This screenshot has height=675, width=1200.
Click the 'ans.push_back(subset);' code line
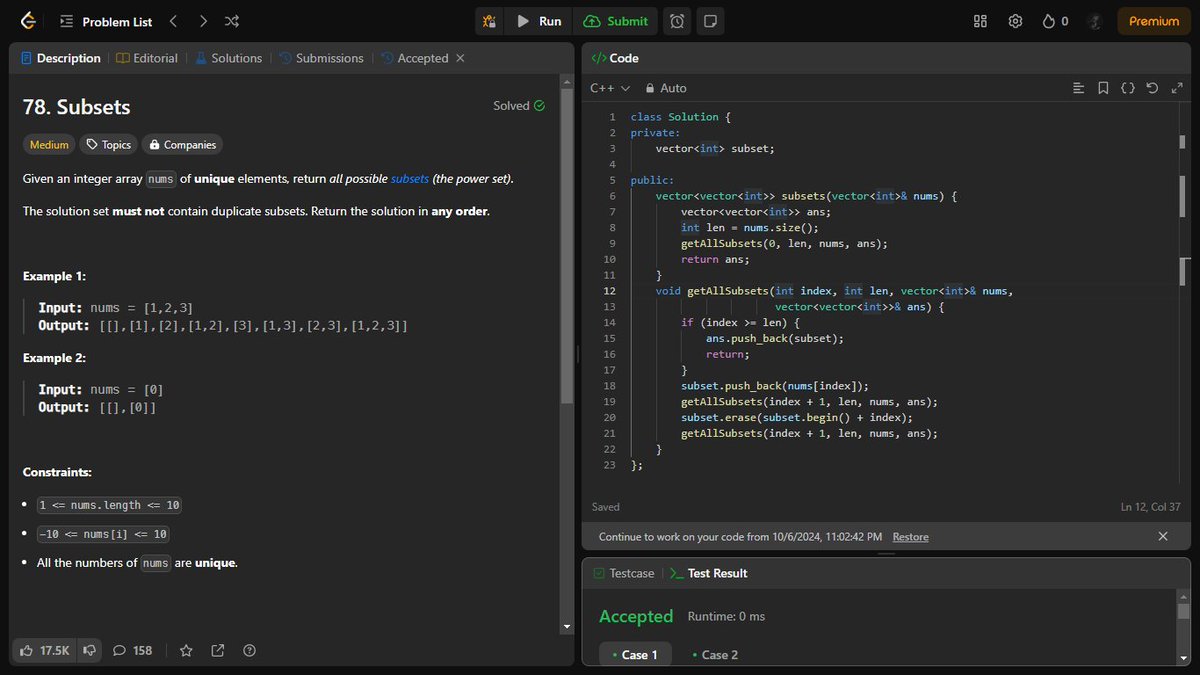pos(775,338)
